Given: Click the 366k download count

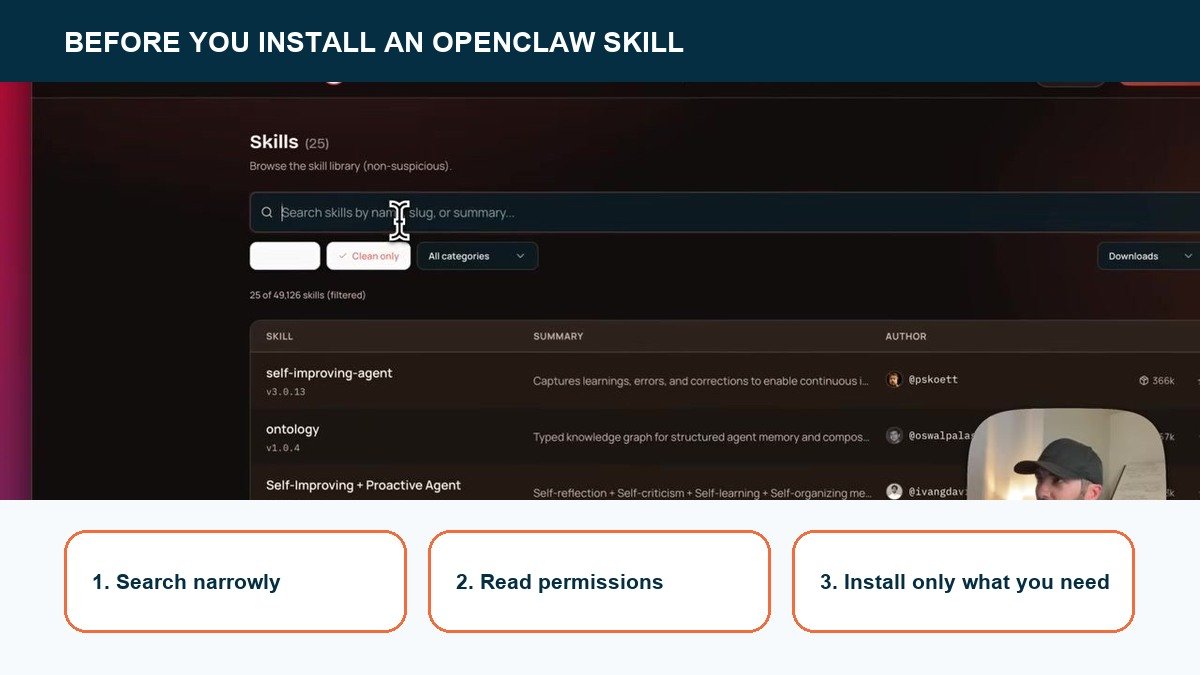Looking at the screenshot, I should [x=1164, y=381].
